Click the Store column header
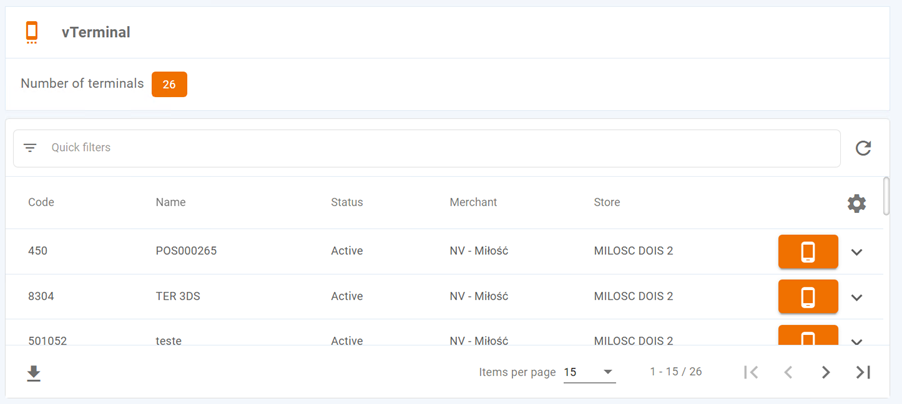Image resolution: width=902 pixels, height=404 pixels. 607,202
